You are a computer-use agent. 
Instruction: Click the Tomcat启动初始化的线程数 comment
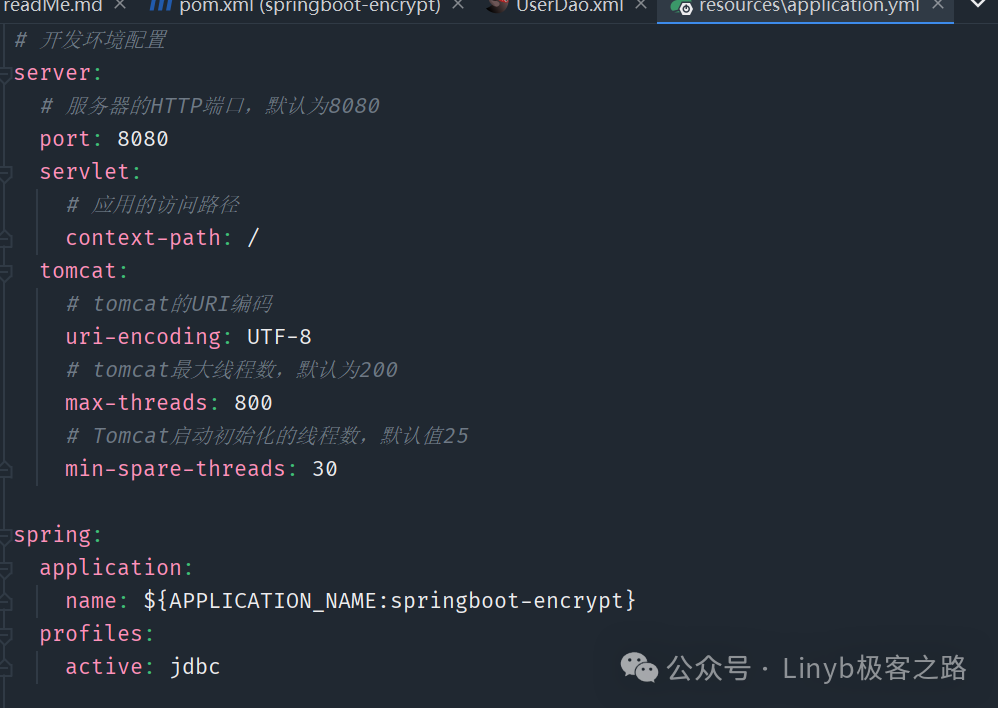267,436
